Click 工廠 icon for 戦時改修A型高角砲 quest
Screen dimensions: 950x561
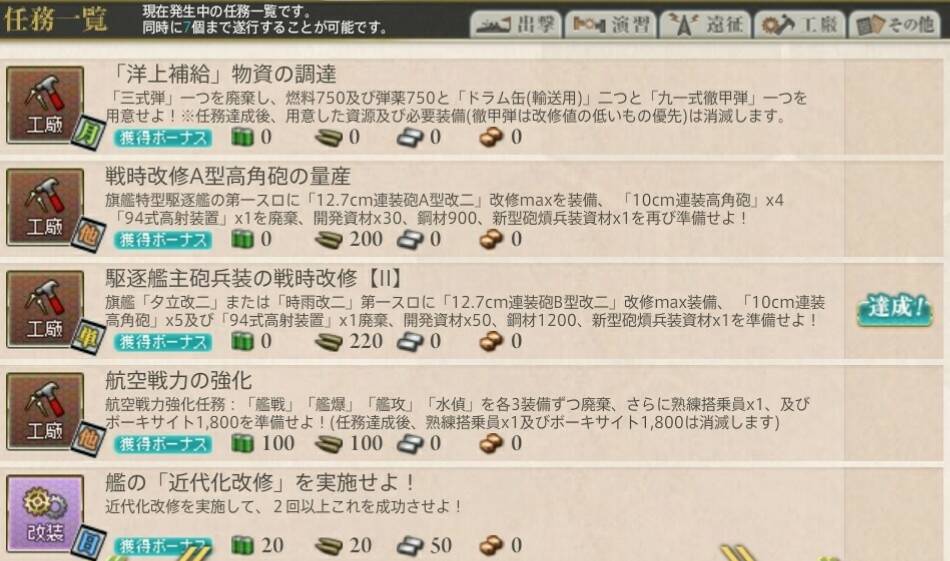point(45,207)
